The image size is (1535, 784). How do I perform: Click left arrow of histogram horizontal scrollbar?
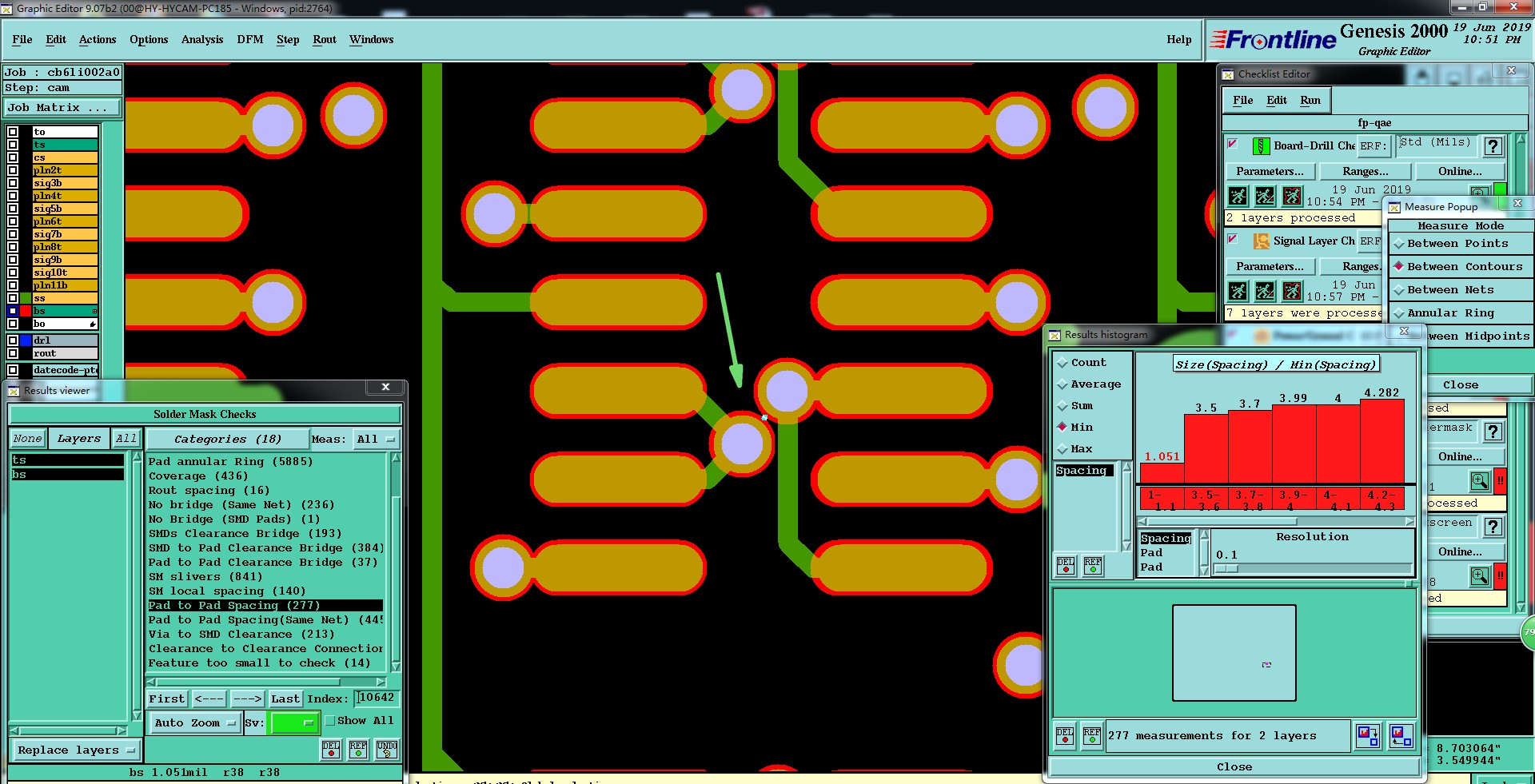[x=1142, y=521]
